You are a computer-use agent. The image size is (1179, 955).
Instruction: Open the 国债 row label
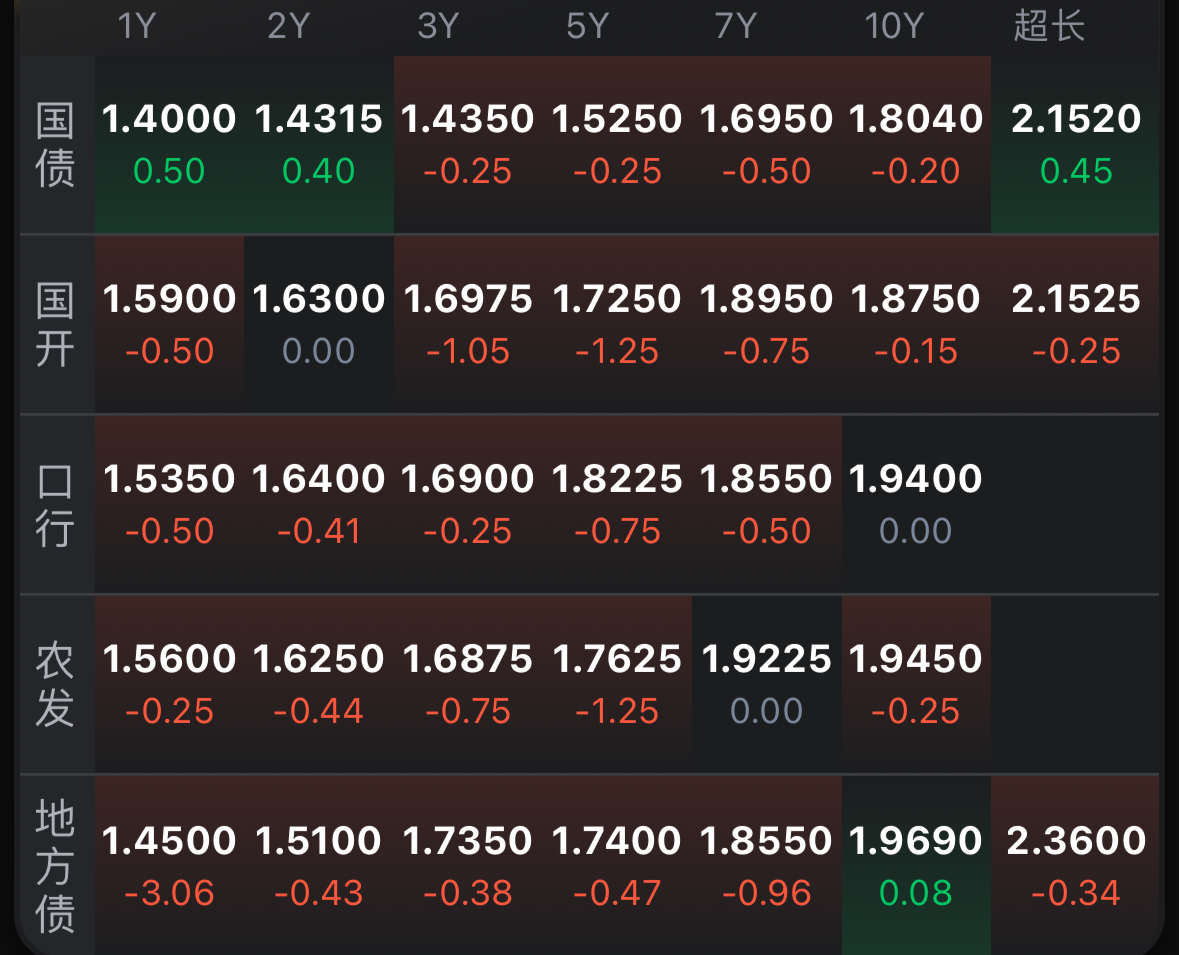[56, 144]
